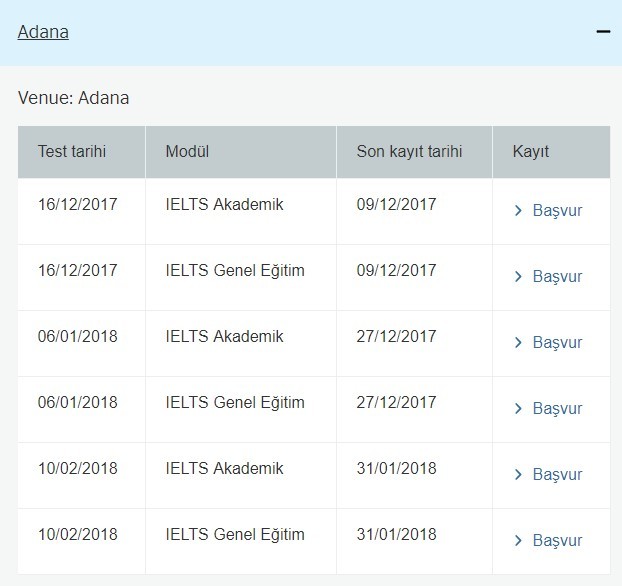
Task: Click the first IELTS Akademik module cell
Action: point(225,205)
